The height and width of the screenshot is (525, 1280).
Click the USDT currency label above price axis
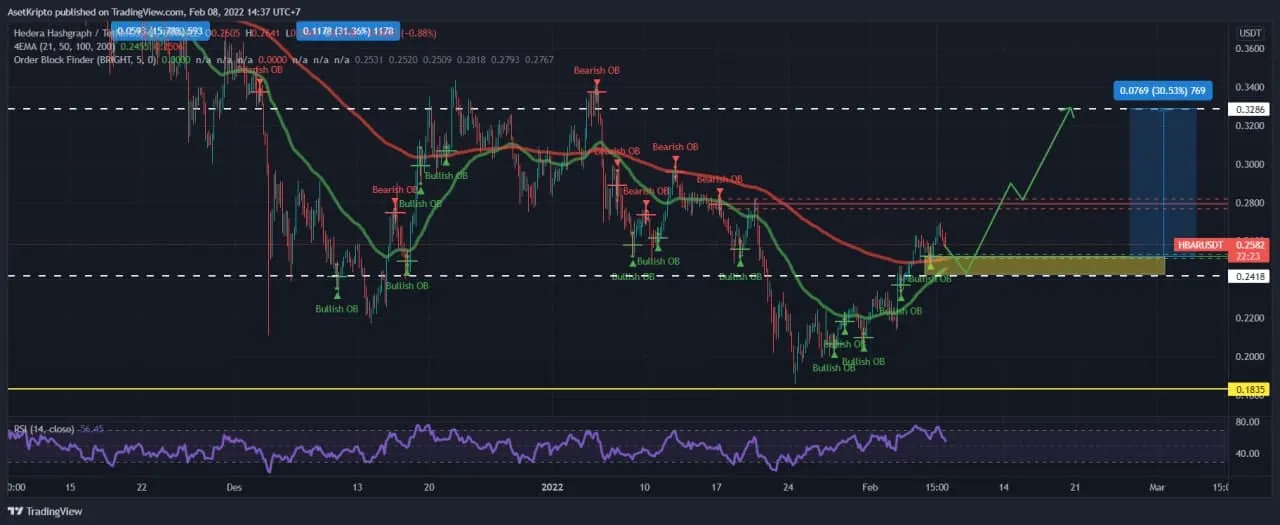1249,33
